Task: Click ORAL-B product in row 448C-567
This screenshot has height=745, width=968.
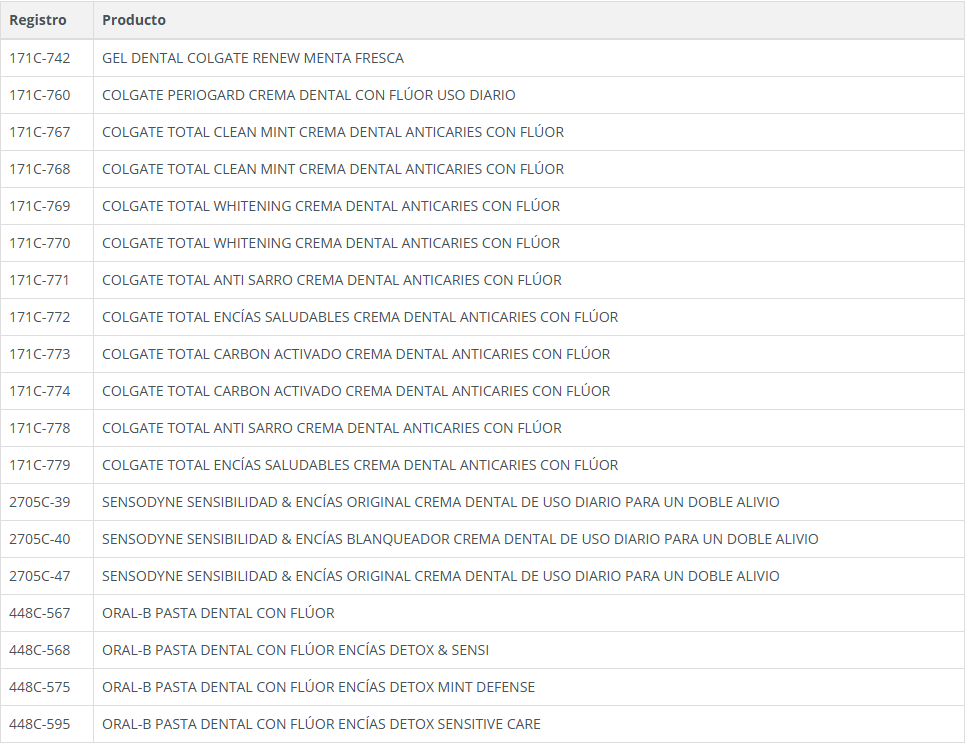Action: click(218, 613)
